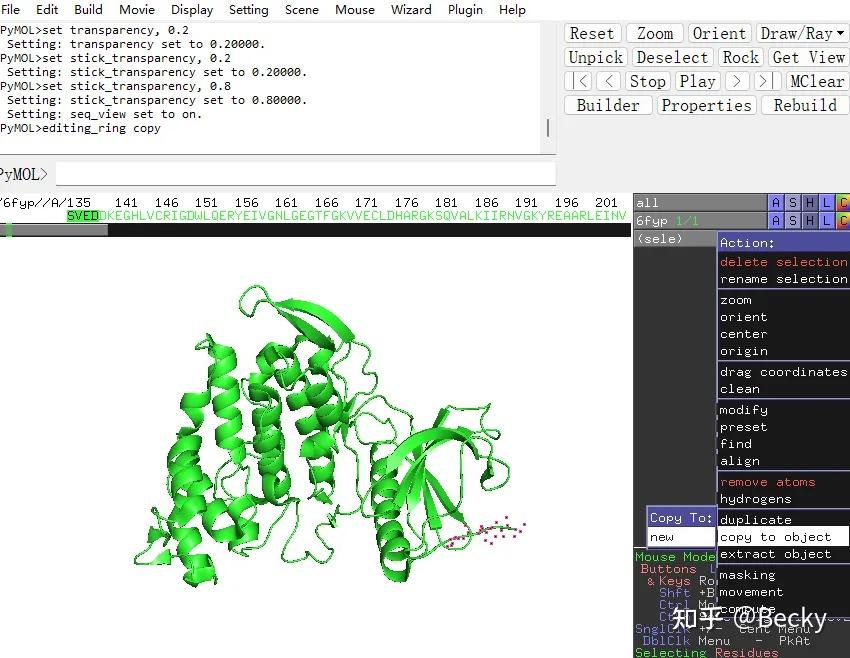Open the Display menu

tap(192, 10)
